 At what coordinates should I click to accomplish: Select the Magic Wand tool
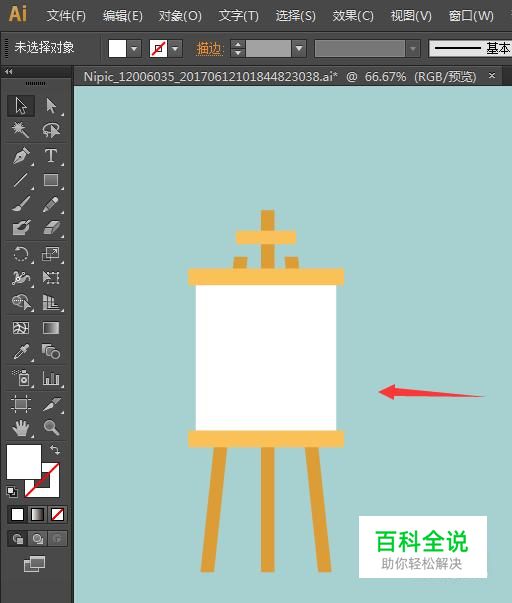coord(21,130)
